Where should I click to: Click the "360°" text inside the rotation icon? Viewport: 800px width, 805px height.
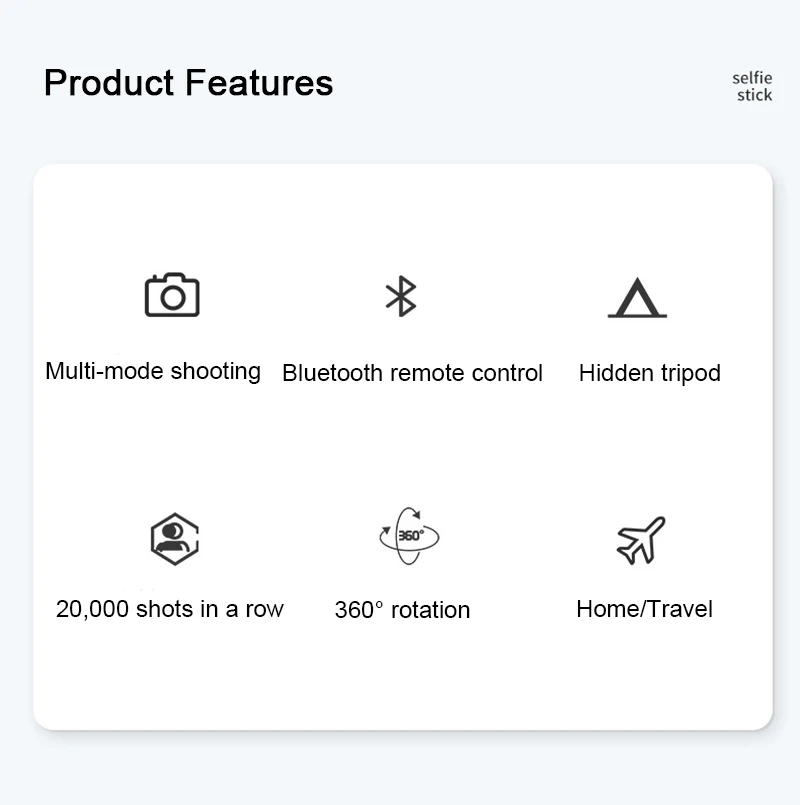411,535
